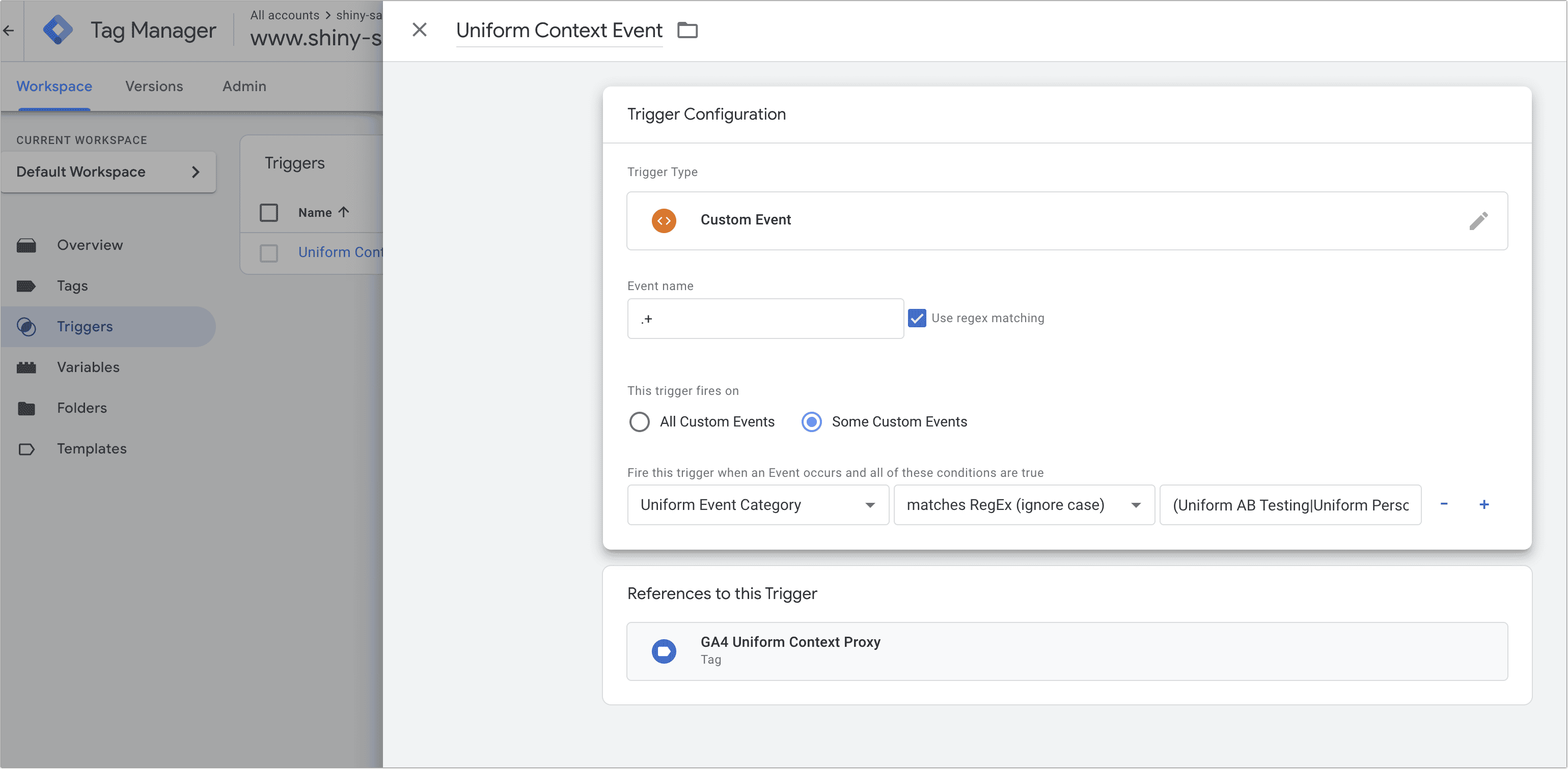Switch to the Versions tab
This screenshot has width=1568, height=769.
pyautogui.click(x=154, y=87)
